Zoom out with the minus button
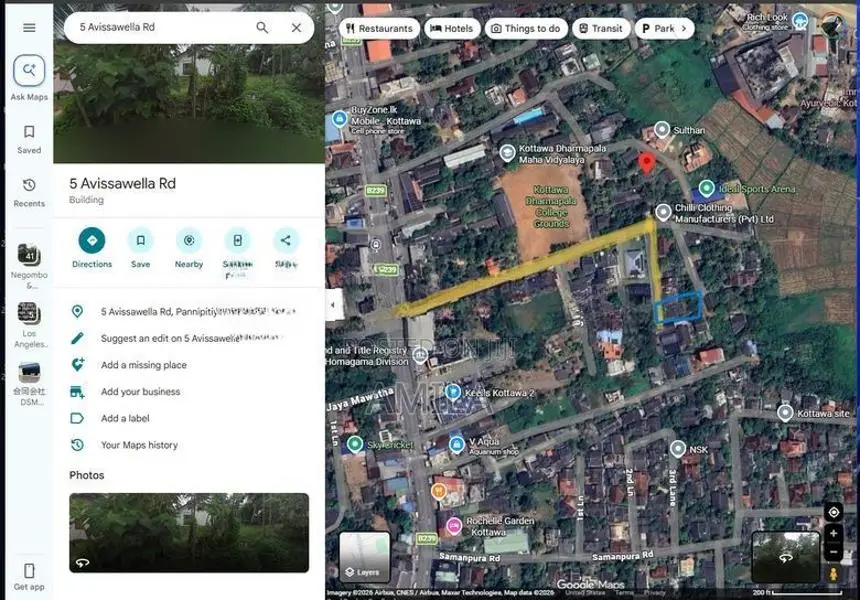 pos(834,552)
